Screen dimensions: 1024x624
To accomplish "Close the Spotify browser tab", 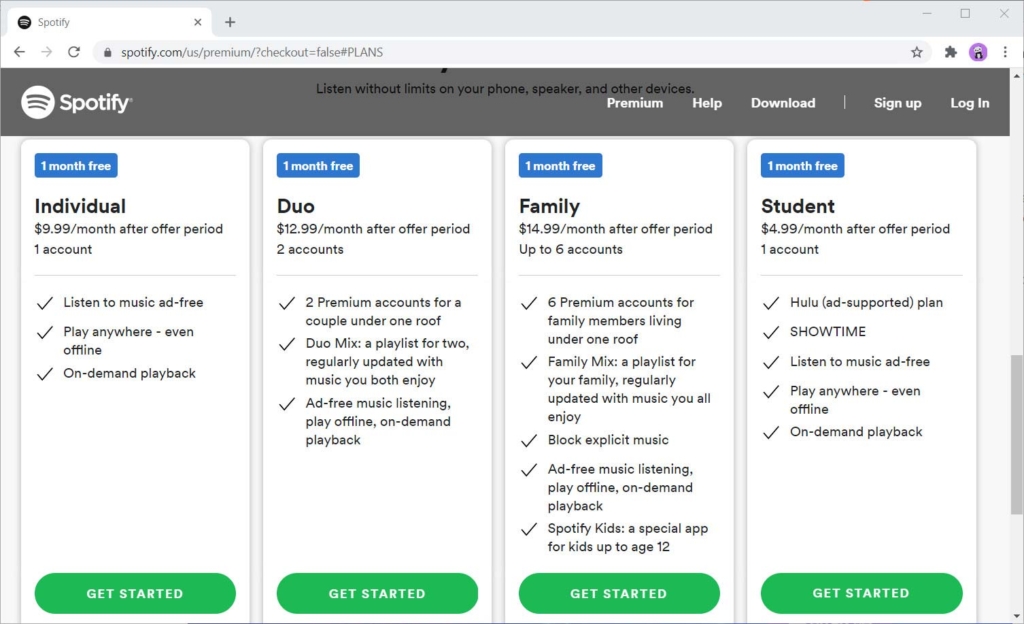I will tap(198, 22).
